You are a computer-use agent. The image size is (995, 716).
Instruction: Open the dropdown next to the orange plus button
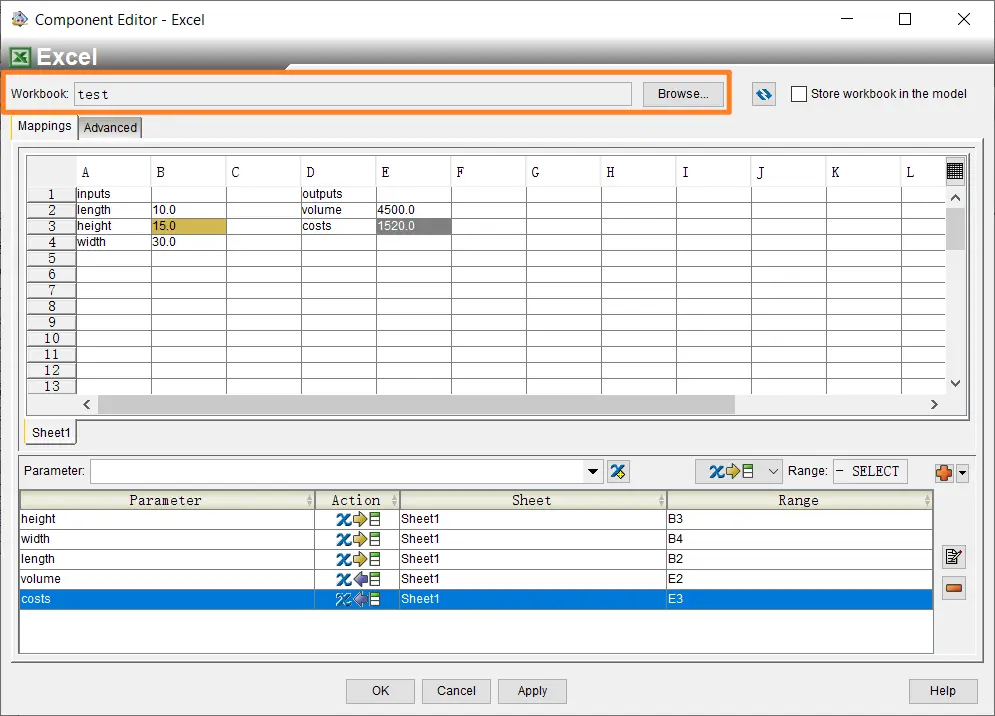(963, 471)
